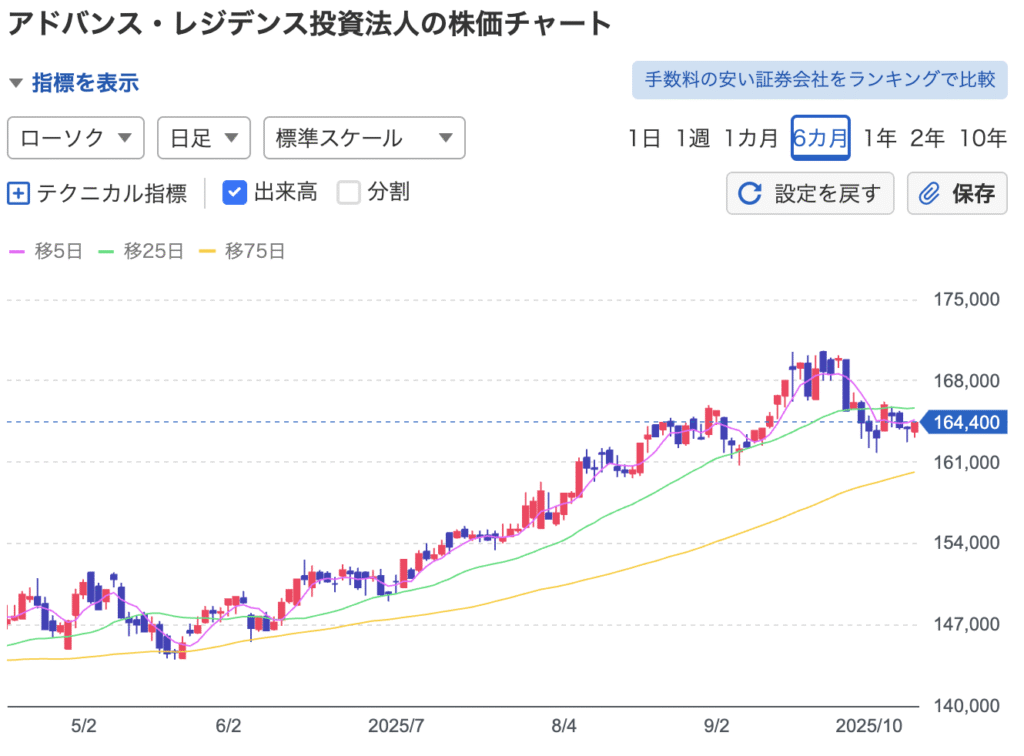1024x756 pixels.
Task: Click the green 移25日 legend swatch
Action: 107,252
